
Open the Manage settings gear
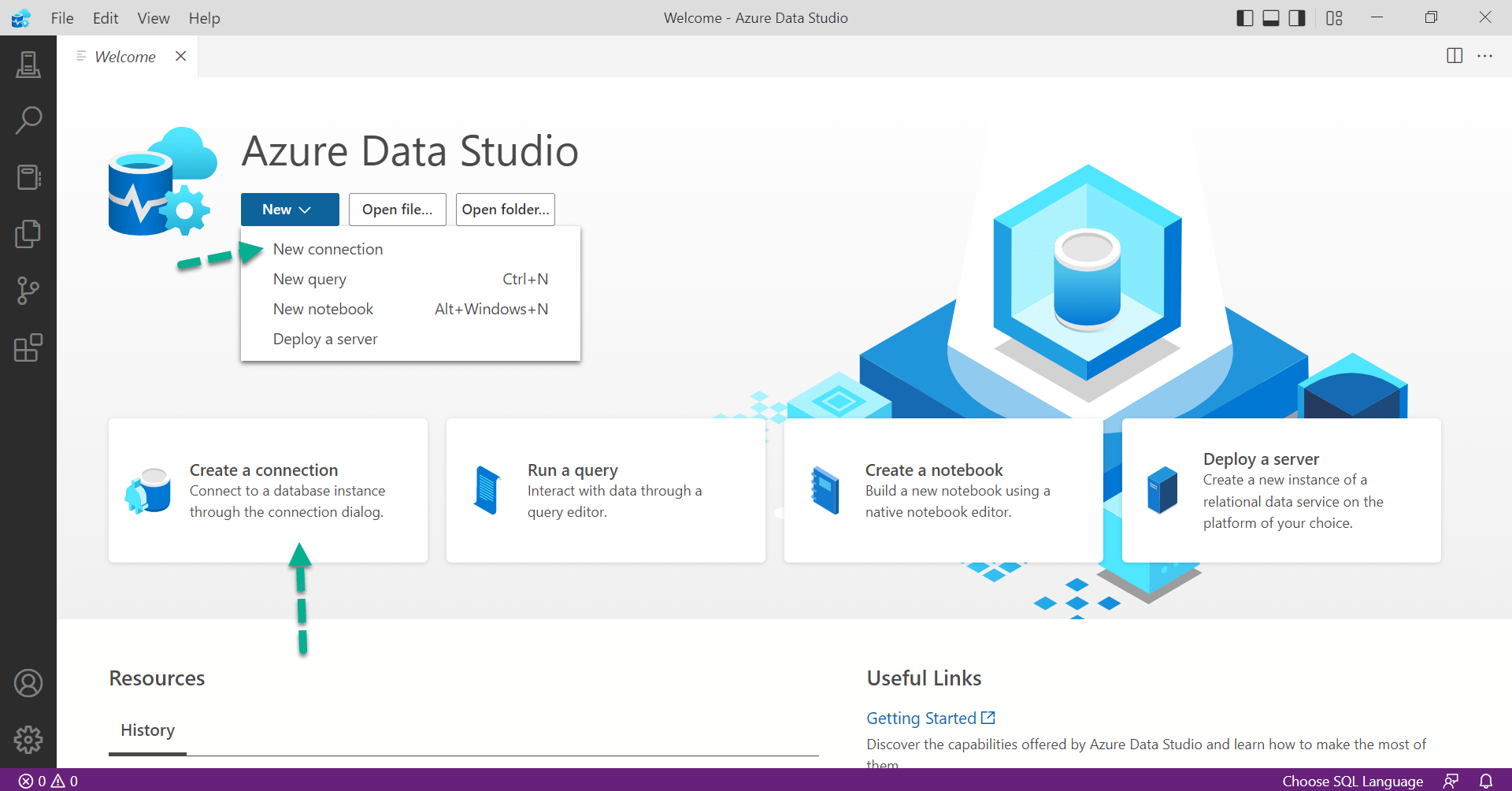click(28, 740)
